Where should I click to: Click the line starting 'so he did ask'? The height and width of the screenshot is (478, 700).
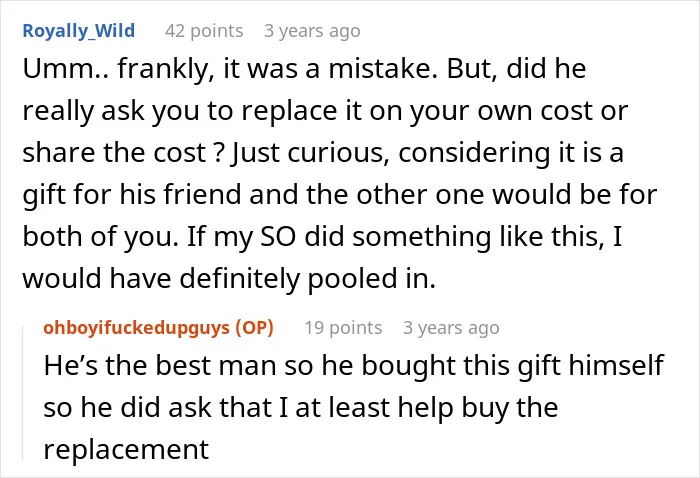[301, 407]
